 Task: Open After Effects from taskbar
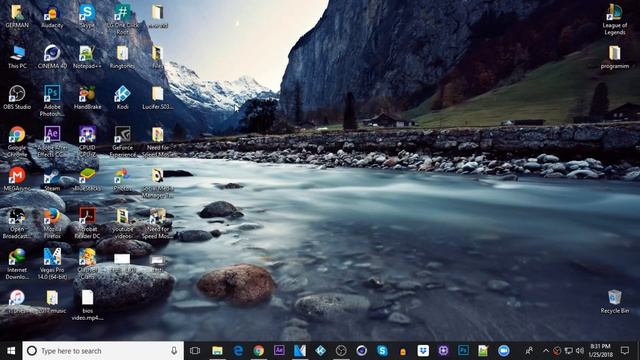[279, 351]
